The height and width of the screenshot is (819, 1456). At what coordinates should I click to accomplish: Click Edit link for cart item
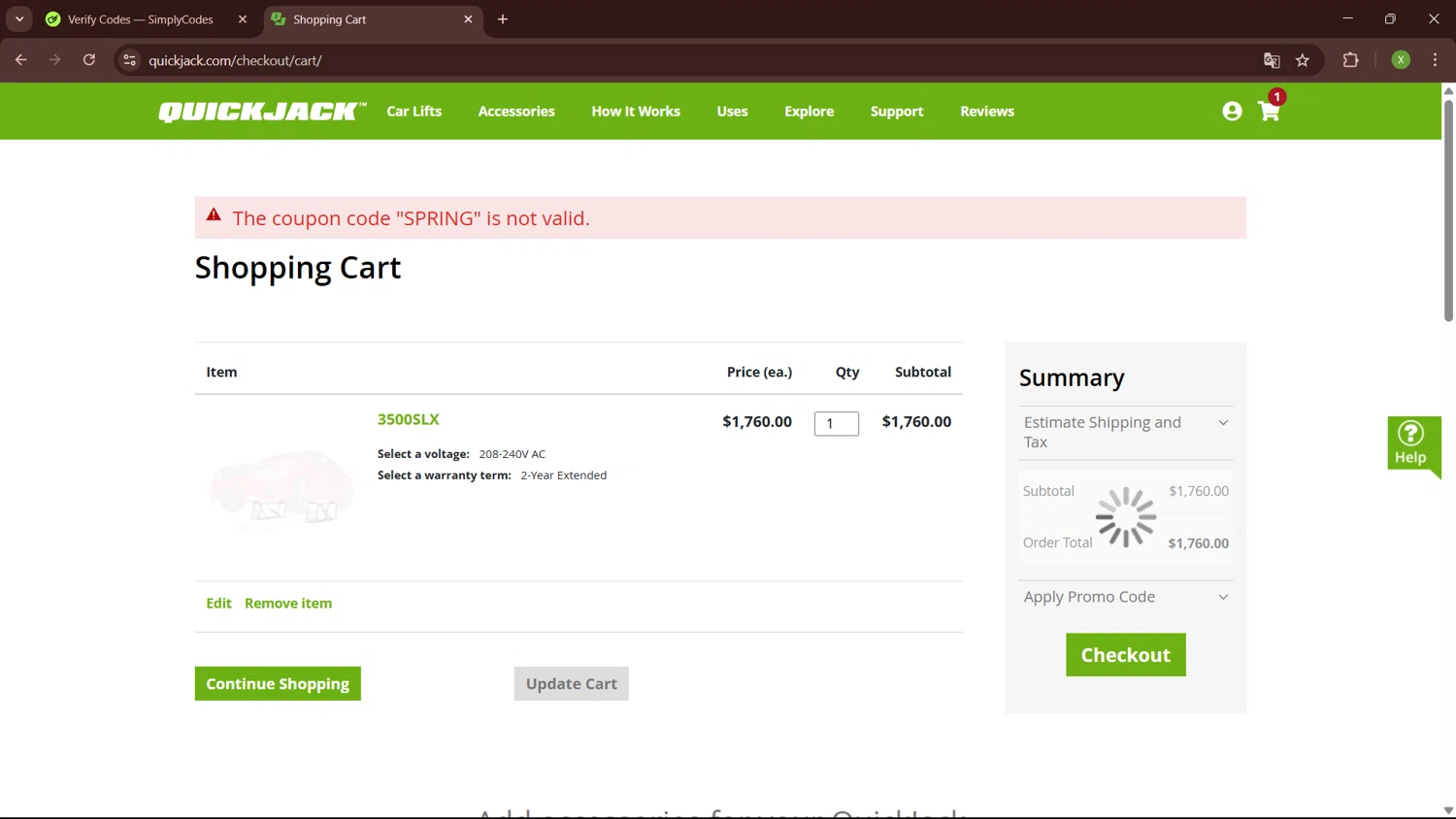click(x=218, y=604)
